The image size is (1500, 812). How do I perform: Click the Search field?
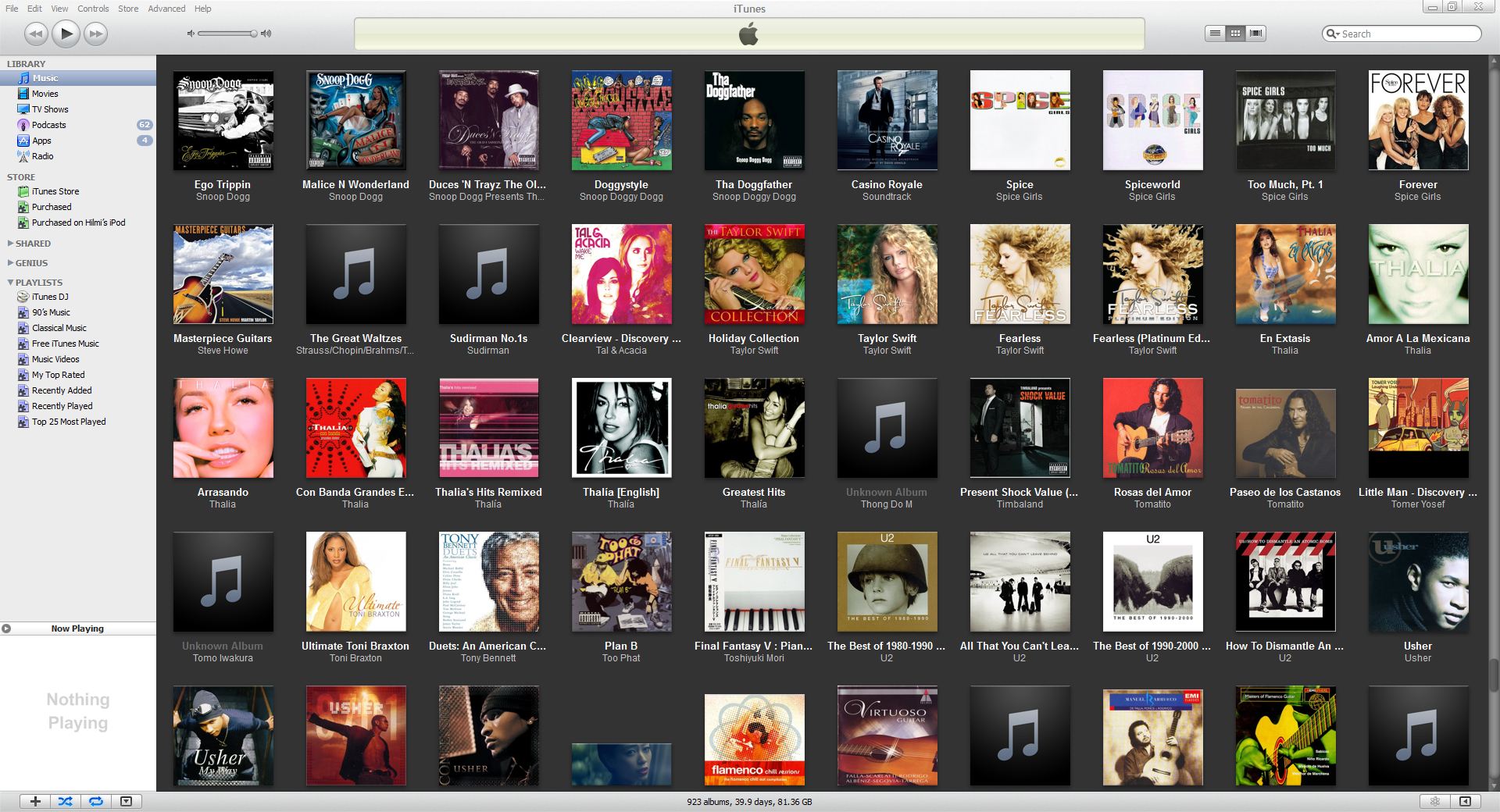[x=1402, y=34]
